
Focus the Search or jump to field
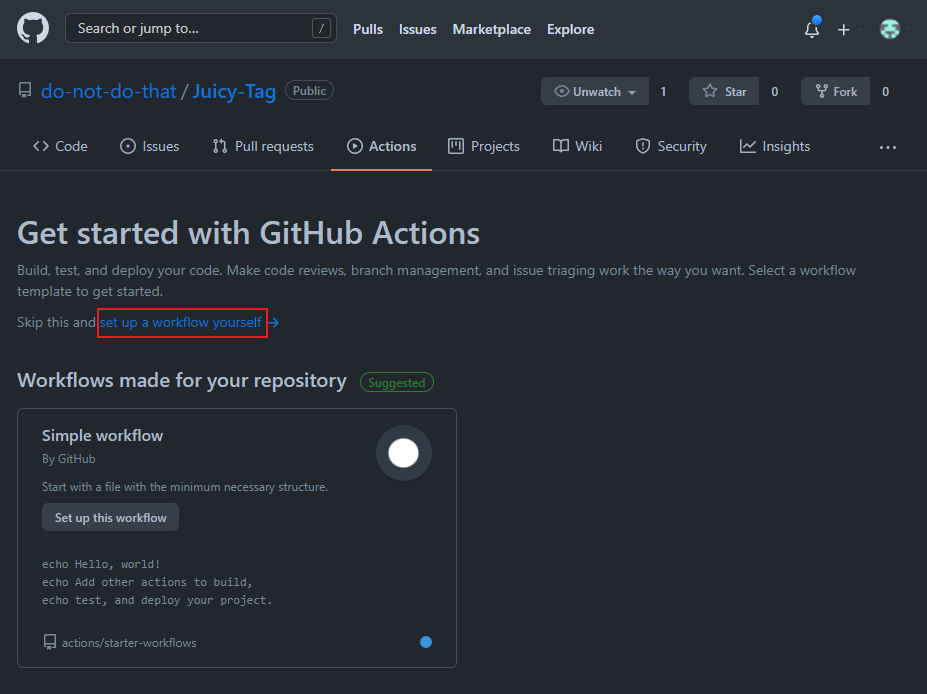point(200,28)
